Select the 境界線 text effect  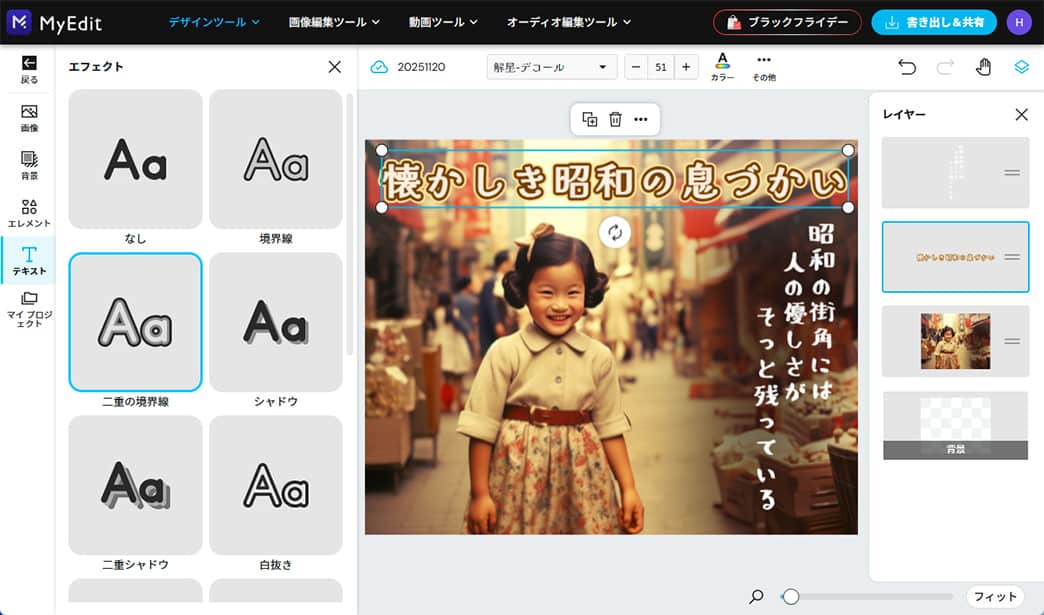tap(276, 159)
